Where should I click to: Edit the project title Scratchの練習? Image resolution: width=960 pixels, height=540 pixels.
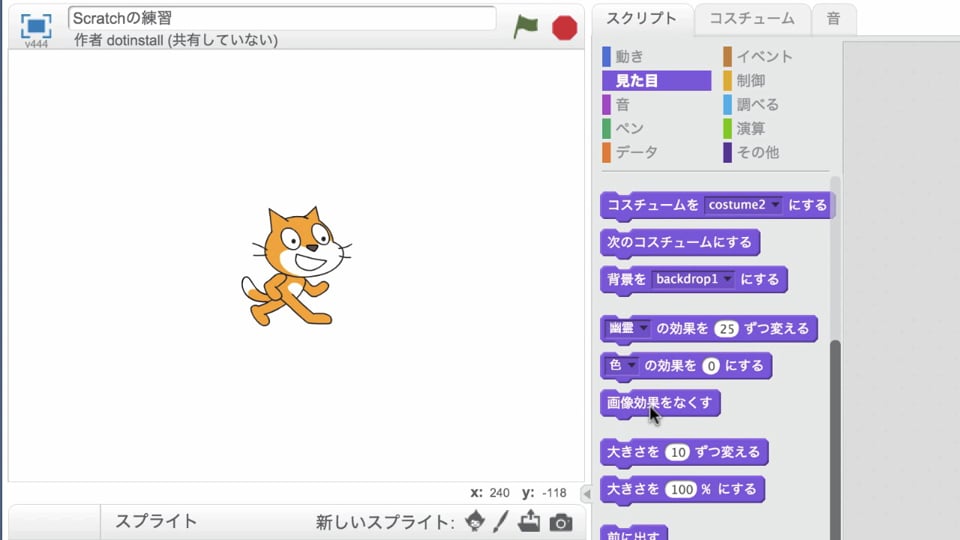tap(282, 18)
